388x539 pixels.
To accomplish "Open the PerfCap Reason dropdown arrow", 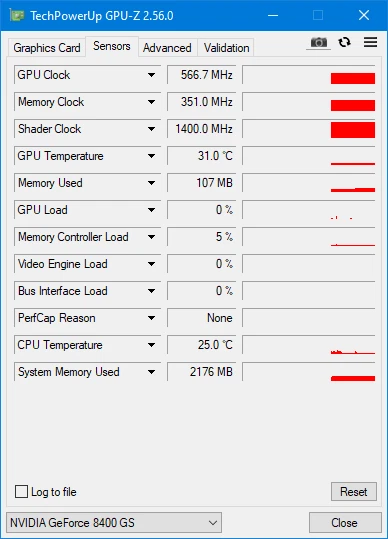I will 151,318.
